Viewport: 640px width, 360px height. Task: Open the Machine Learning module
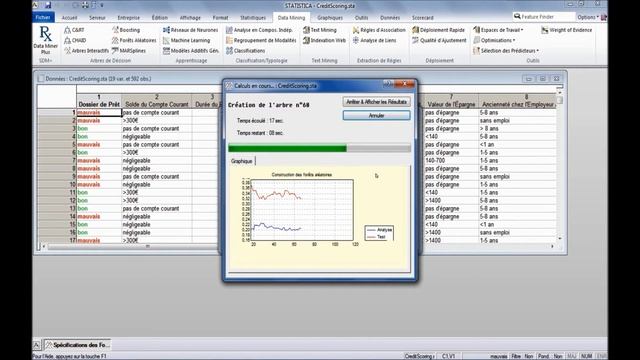[187, 40]
